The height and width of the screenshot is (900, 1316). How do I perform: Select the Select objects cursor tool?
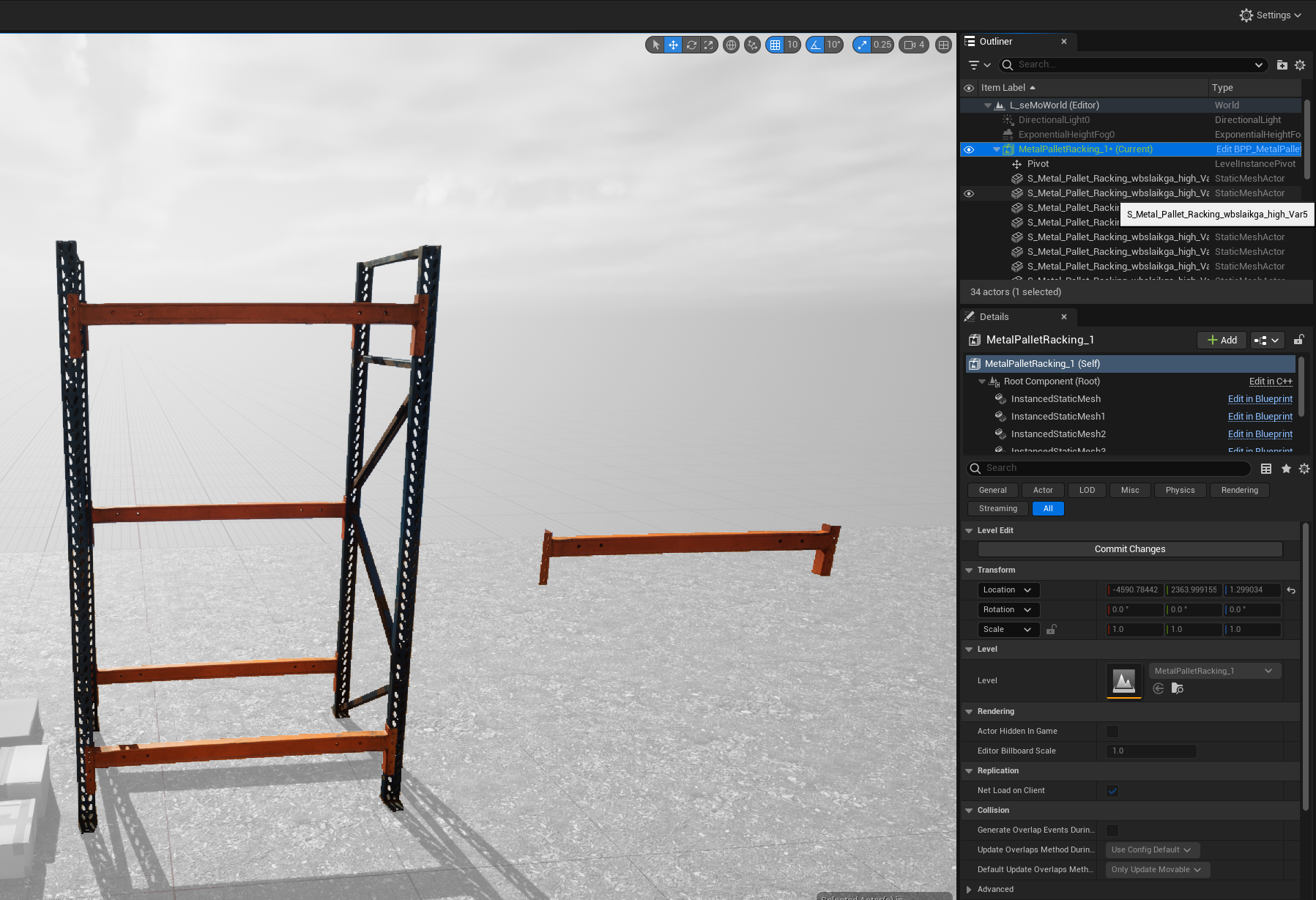[655, 45]
